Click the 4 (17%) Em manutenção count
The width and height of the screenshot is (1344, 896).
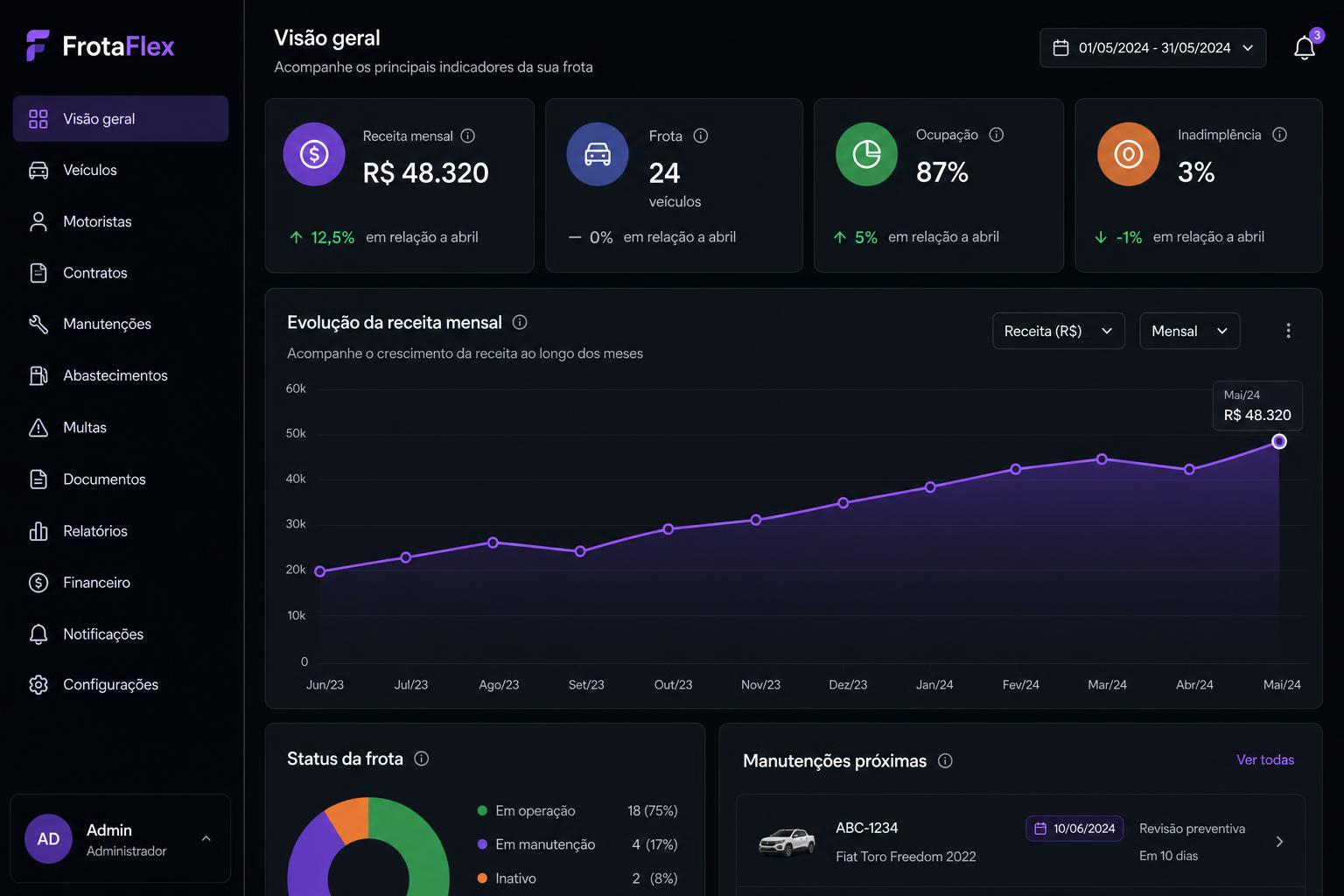click(x=654, y=844)
